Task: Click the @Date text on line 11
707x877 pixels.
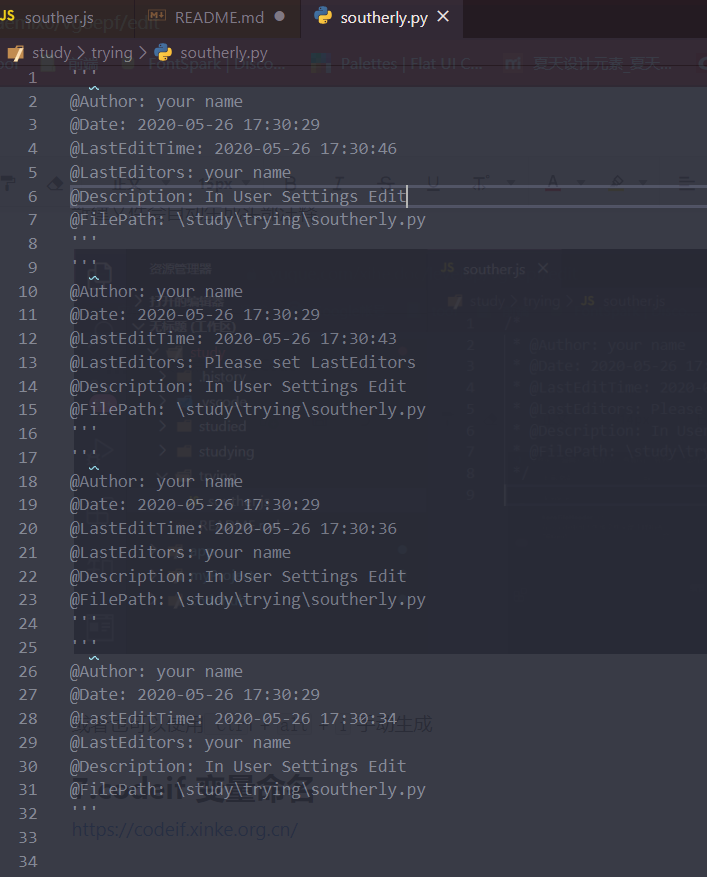Action: pos(195,315)
